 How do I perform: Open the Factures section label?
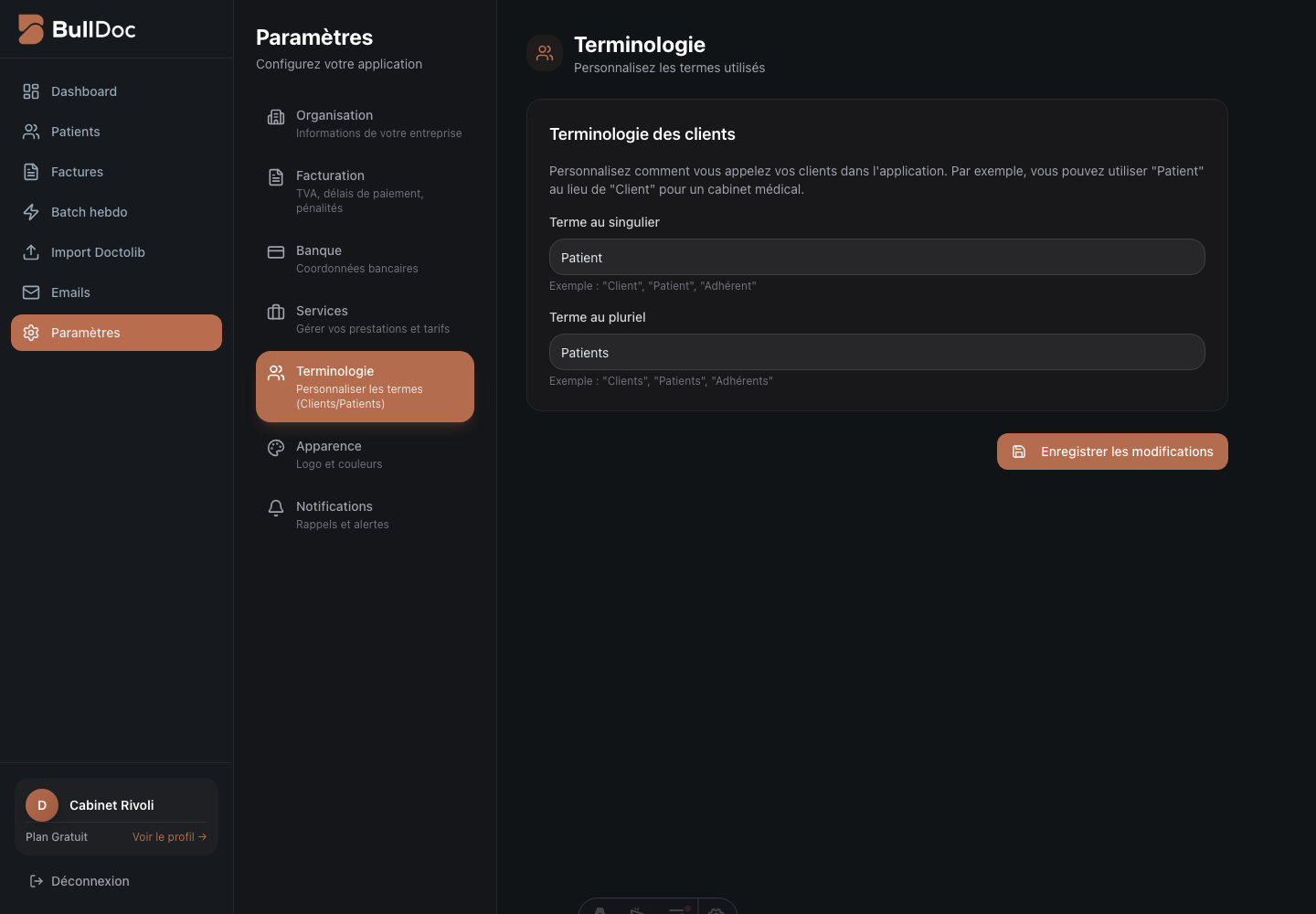(77, 172)
